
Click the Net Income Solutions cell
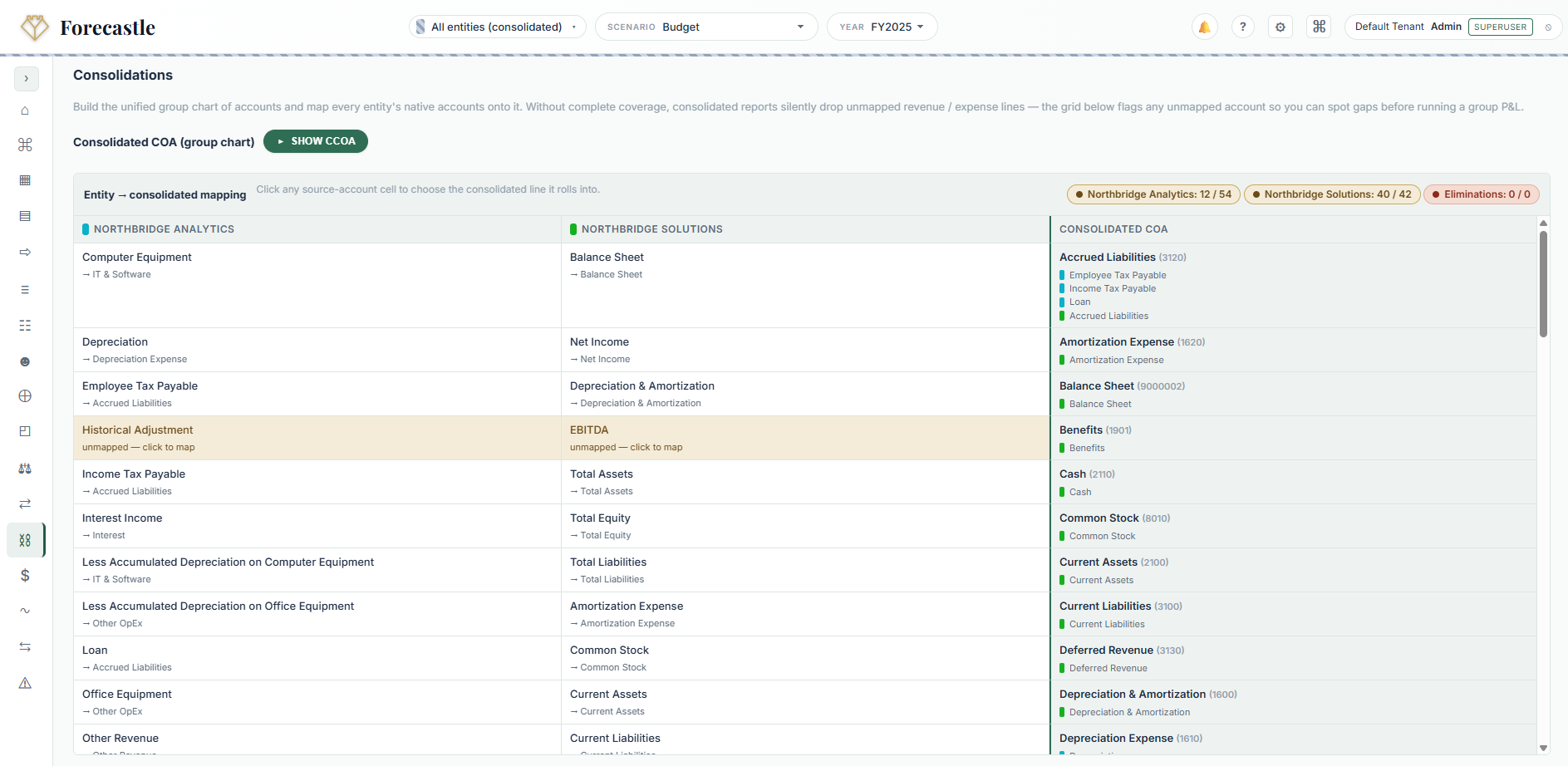[x=805, y=350]
